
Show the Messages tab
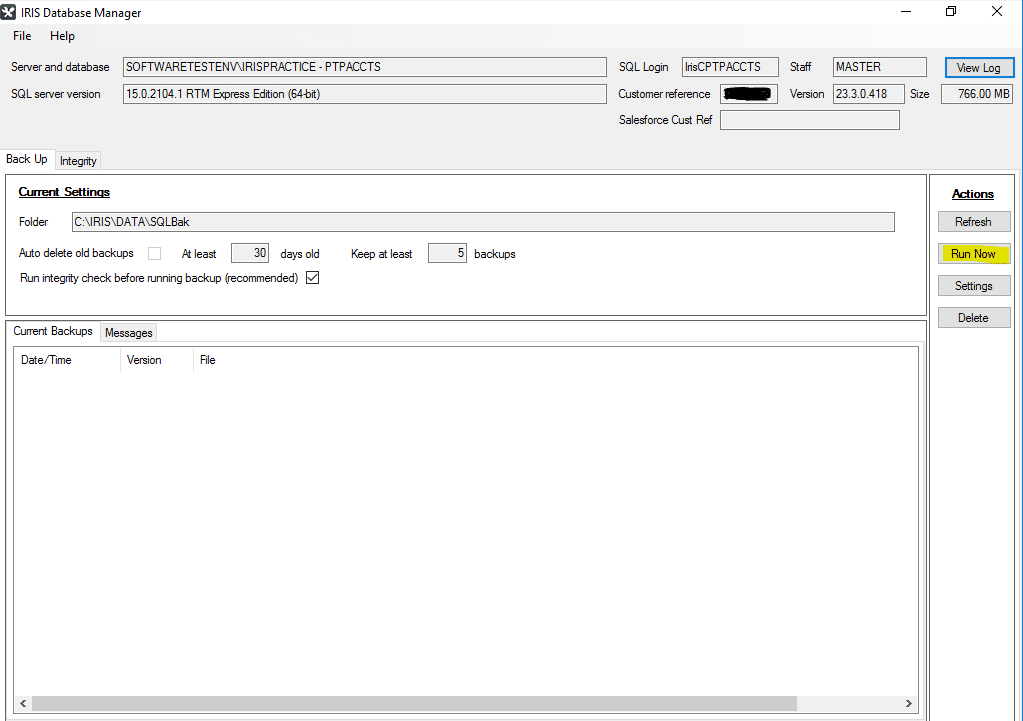tap(128, 333)
